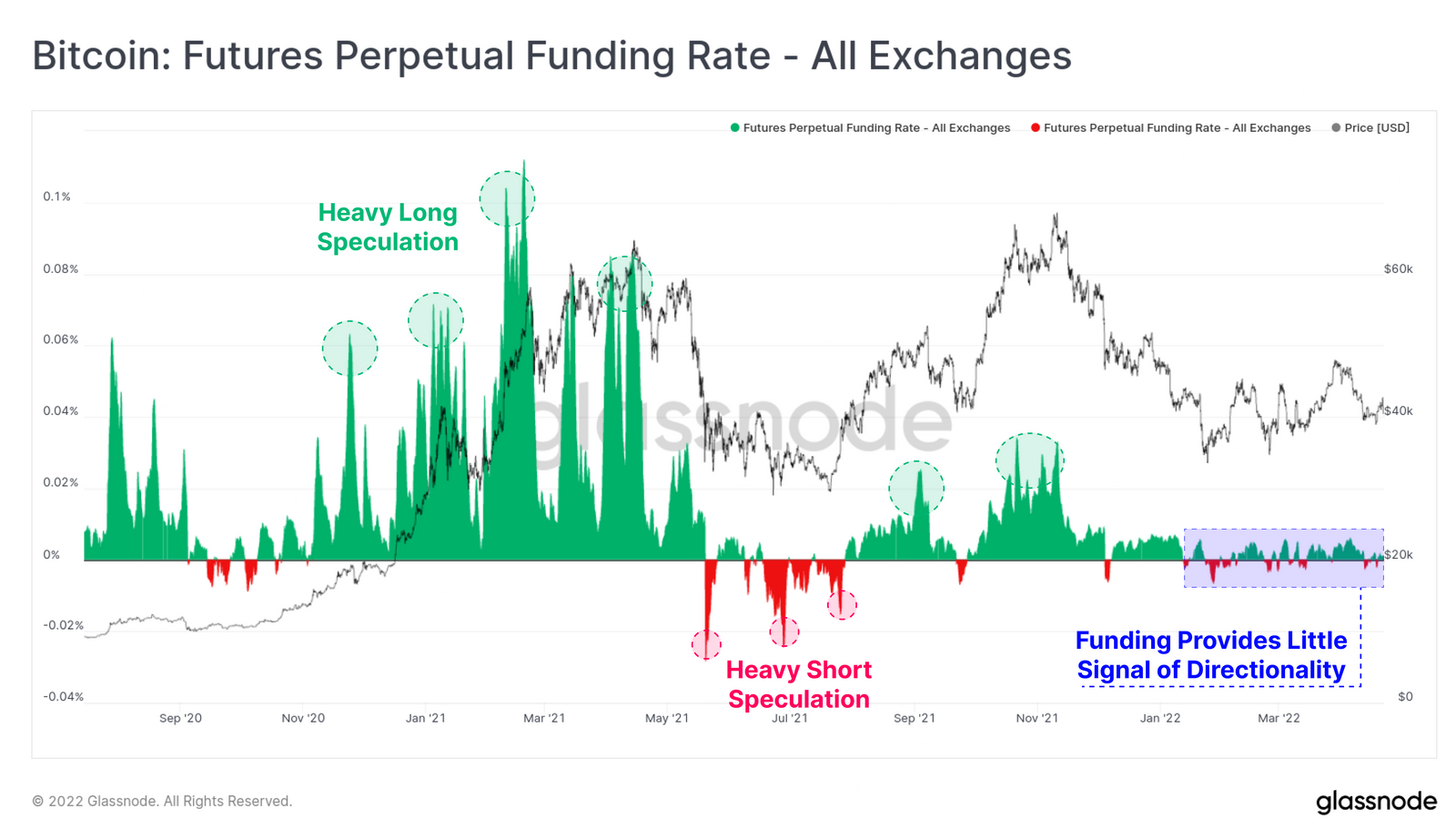Image resolution: width=1456 pixels, height=839 pixels.
Task: Select the Nov '21 axis label
Action: [1037, 719]
